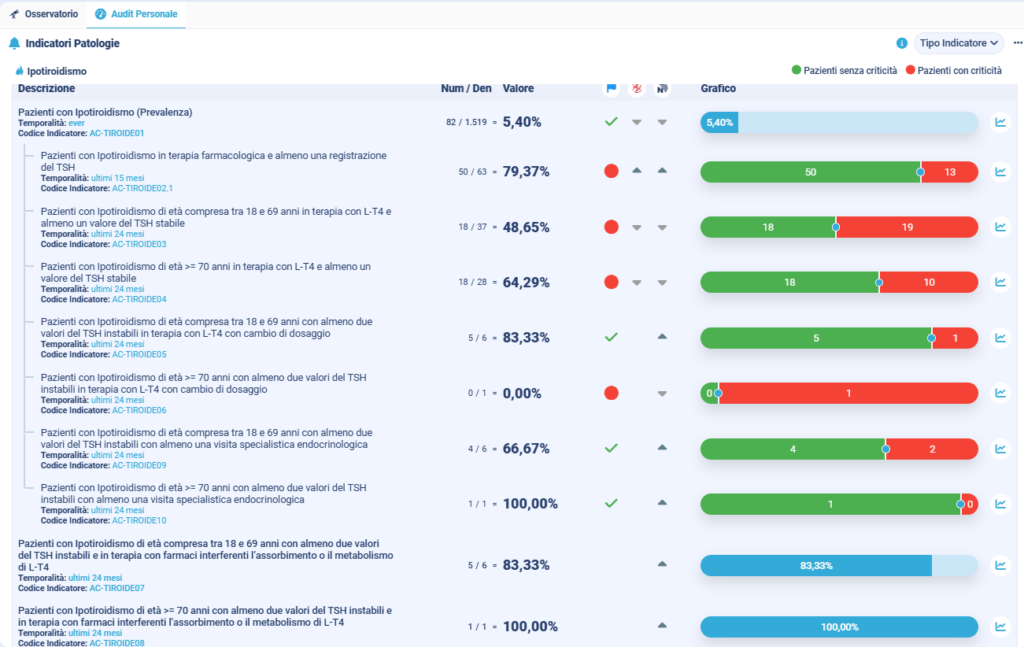Open the three-dot more options menu
1024x647 pixels.
click(1018, 43)
